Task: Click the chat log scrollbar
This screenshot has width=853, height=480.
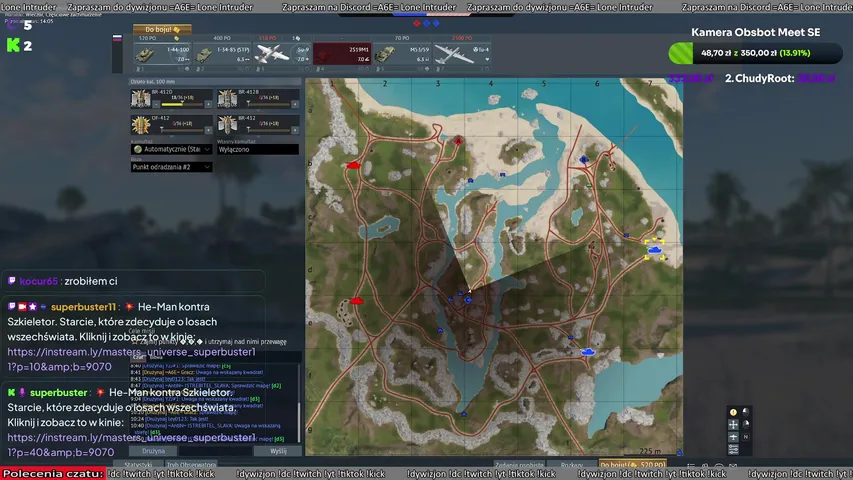Action: 300,403
